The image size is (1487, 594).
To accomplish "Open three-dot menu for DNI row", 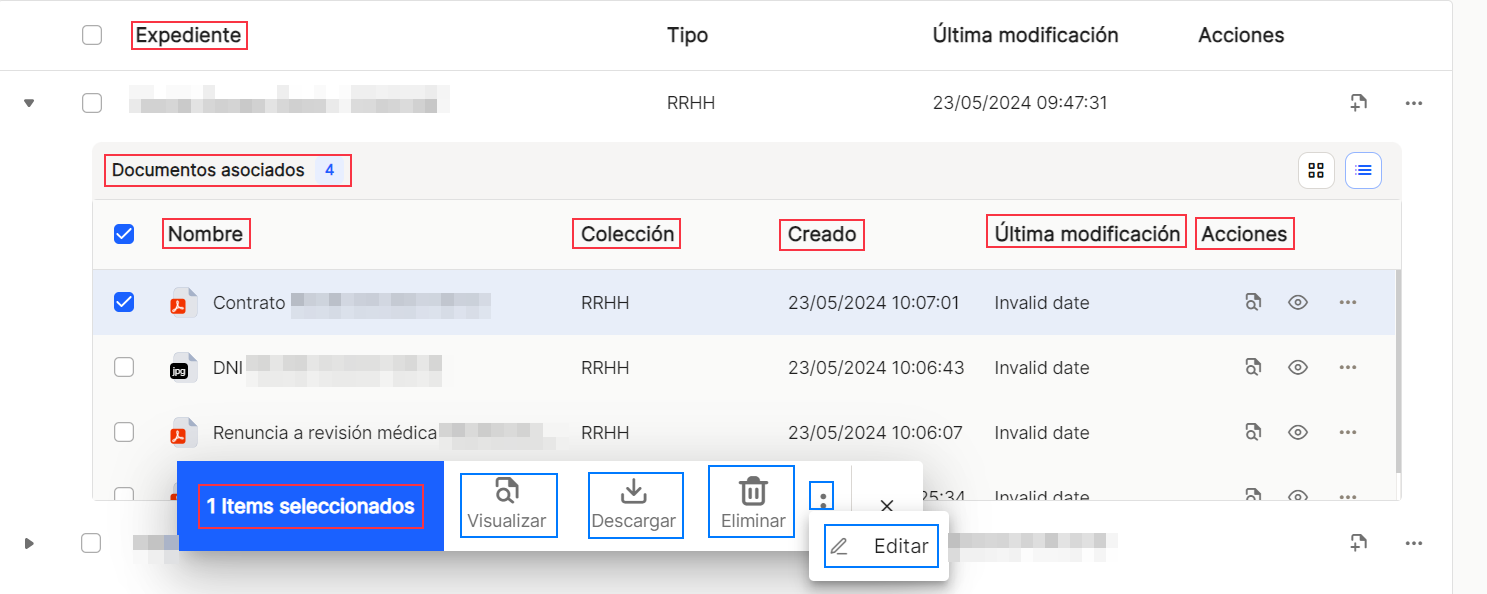I will click(x=1348, y=367).
